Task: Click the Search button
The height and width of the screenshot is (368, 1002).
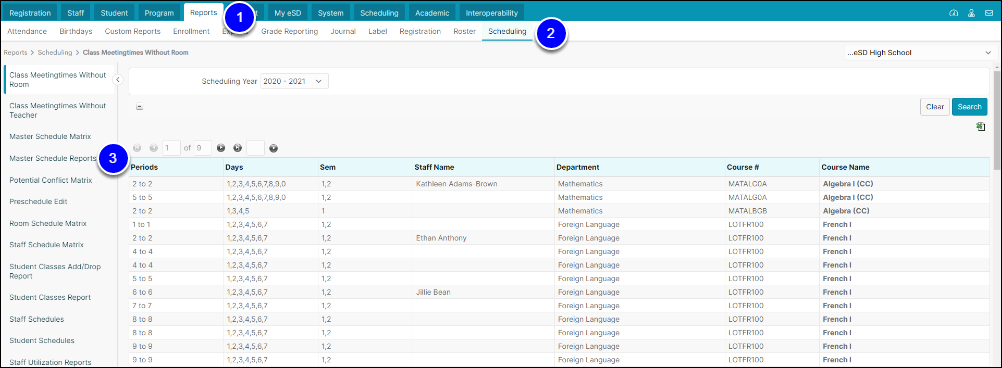Action: [969, 107]
